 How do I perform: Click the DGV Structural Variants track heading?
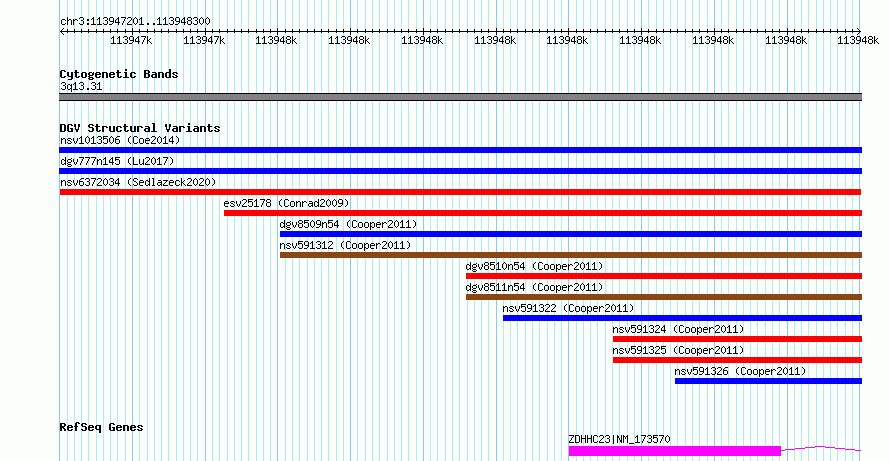(x=140, y=128)
